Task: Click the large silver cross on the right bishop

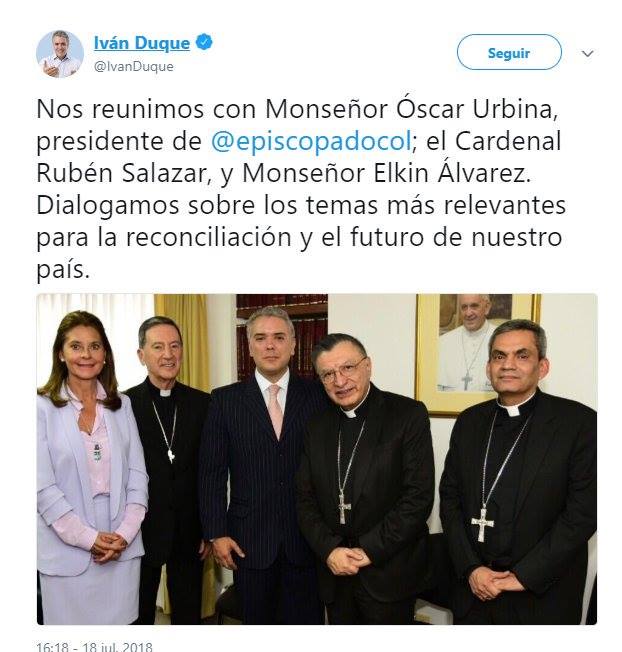Action: point(483,524)
